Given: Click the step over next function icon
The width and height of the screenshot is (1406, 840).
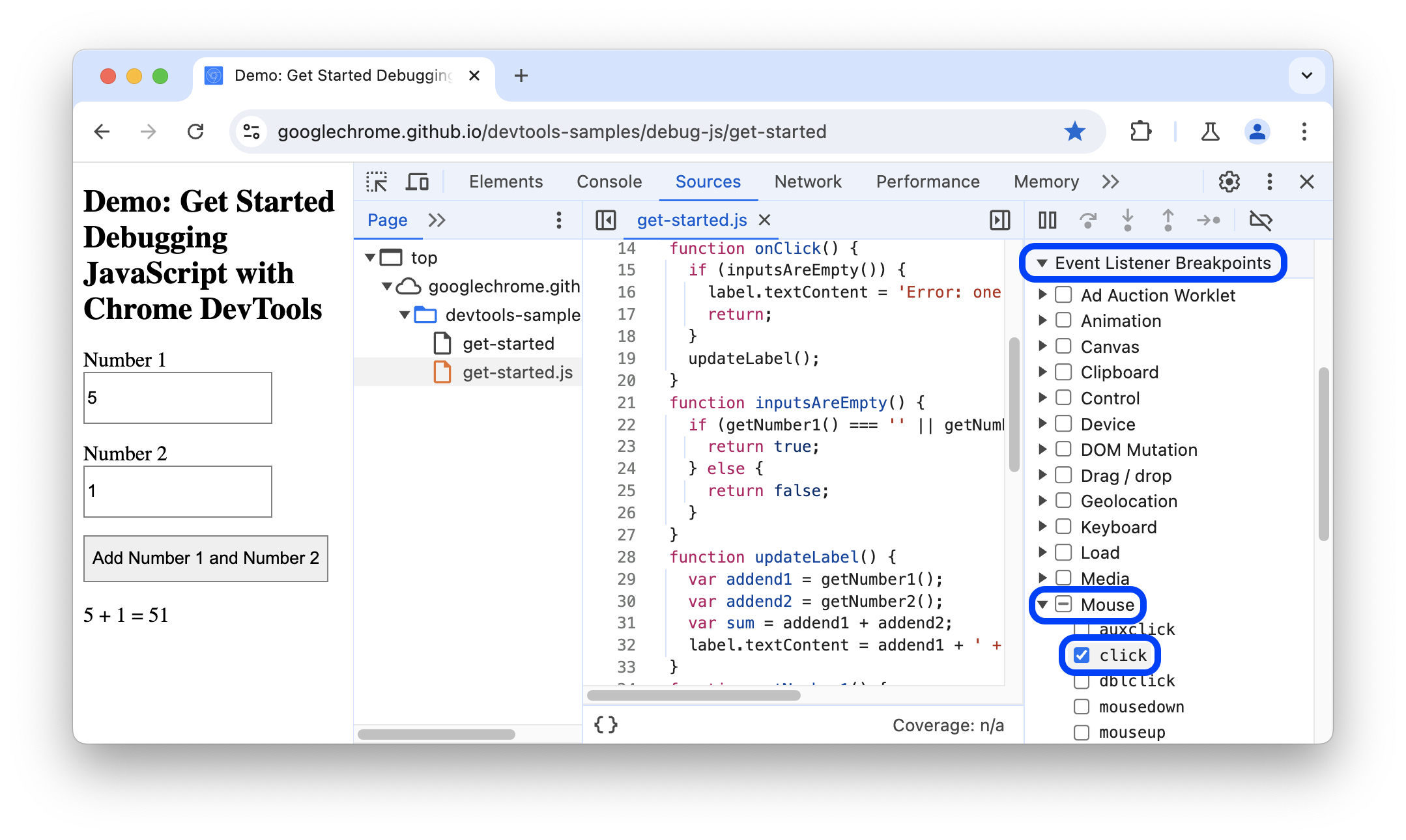Looking at the screenshot, I should pyautogui.click(x=1089, y=219).
